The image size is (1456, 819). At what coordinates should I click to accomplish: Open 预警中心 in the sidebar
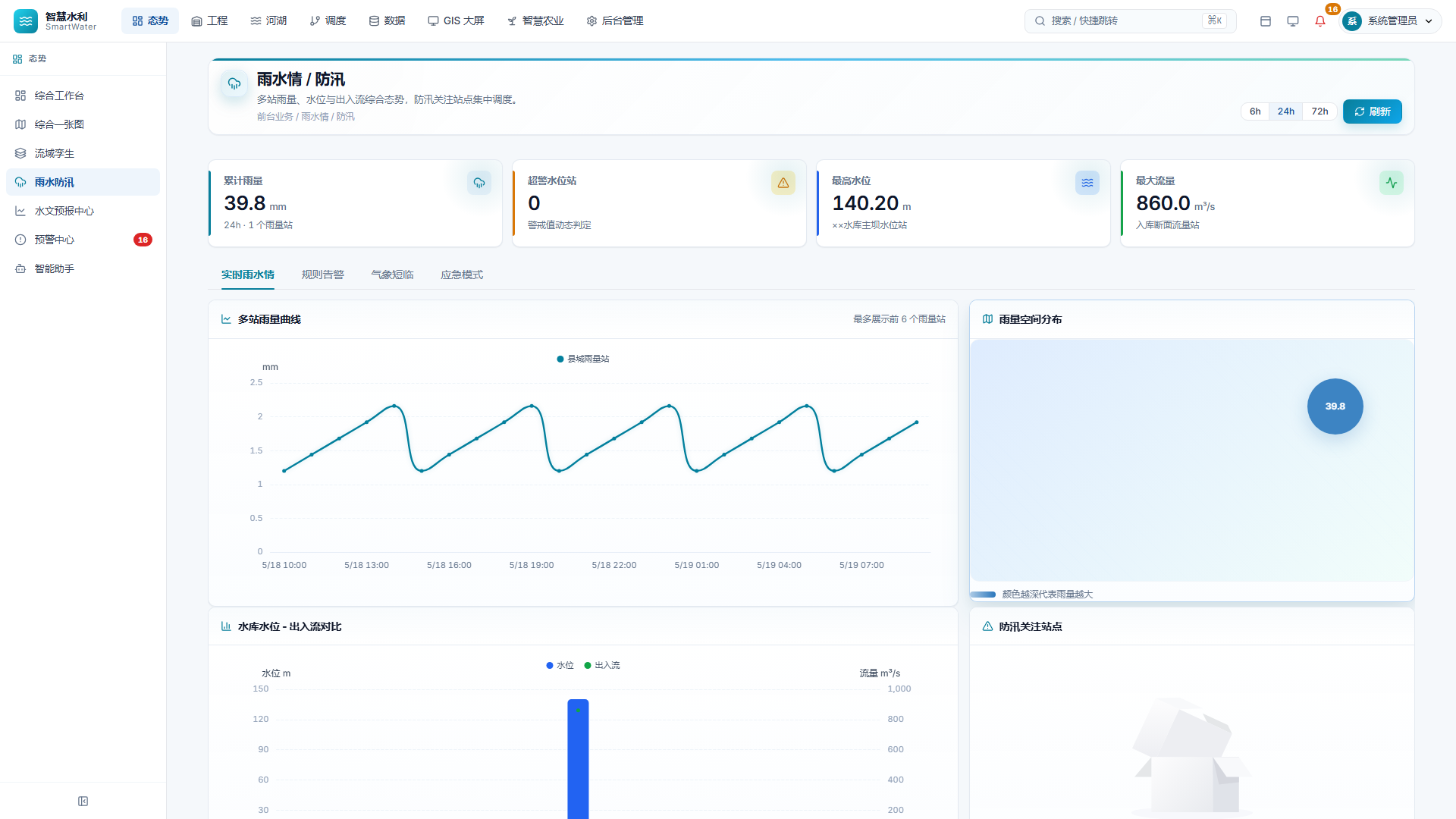pos(83,240)
